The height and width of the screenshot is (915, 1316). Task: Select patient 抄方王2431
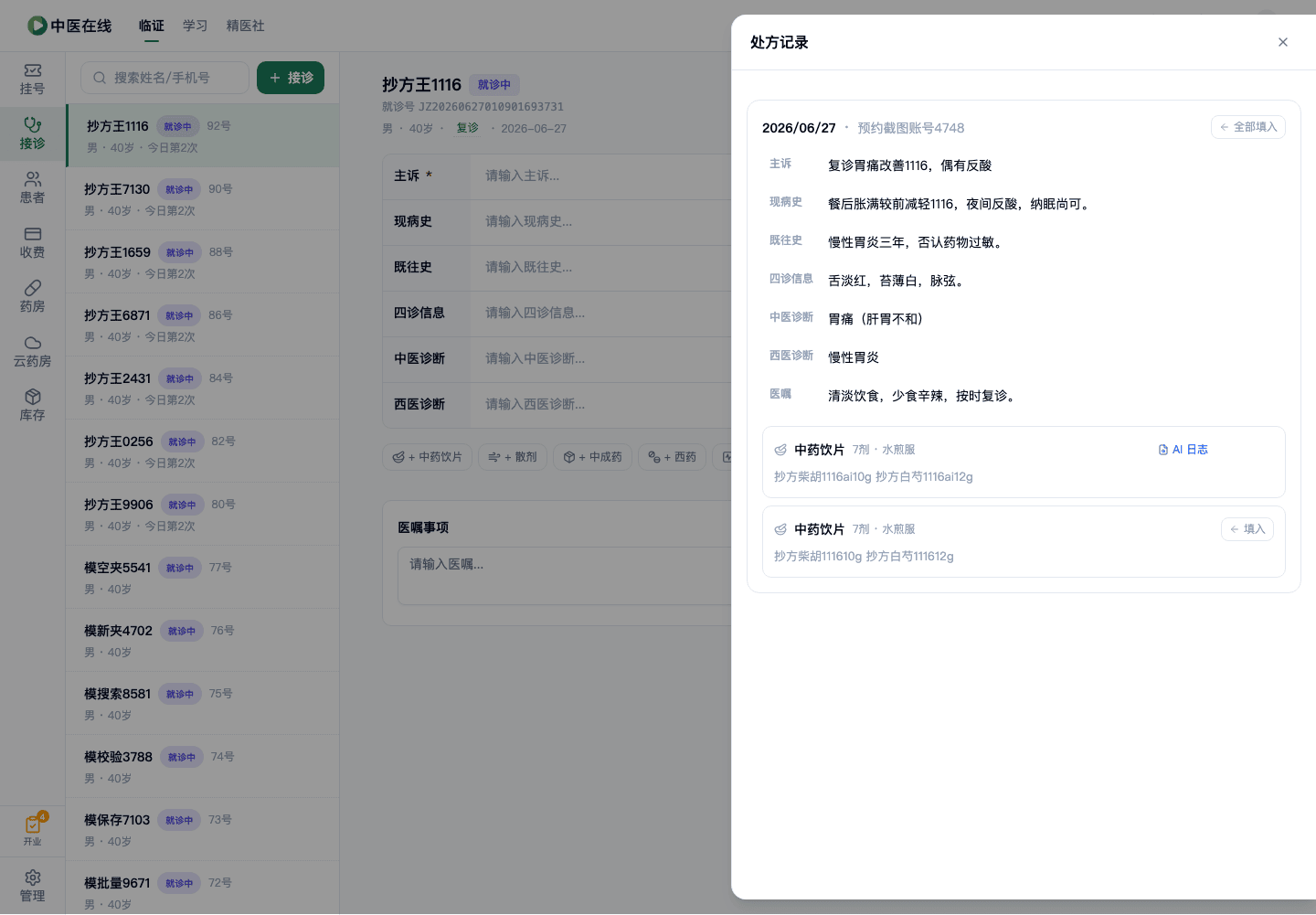pos(203,388)
